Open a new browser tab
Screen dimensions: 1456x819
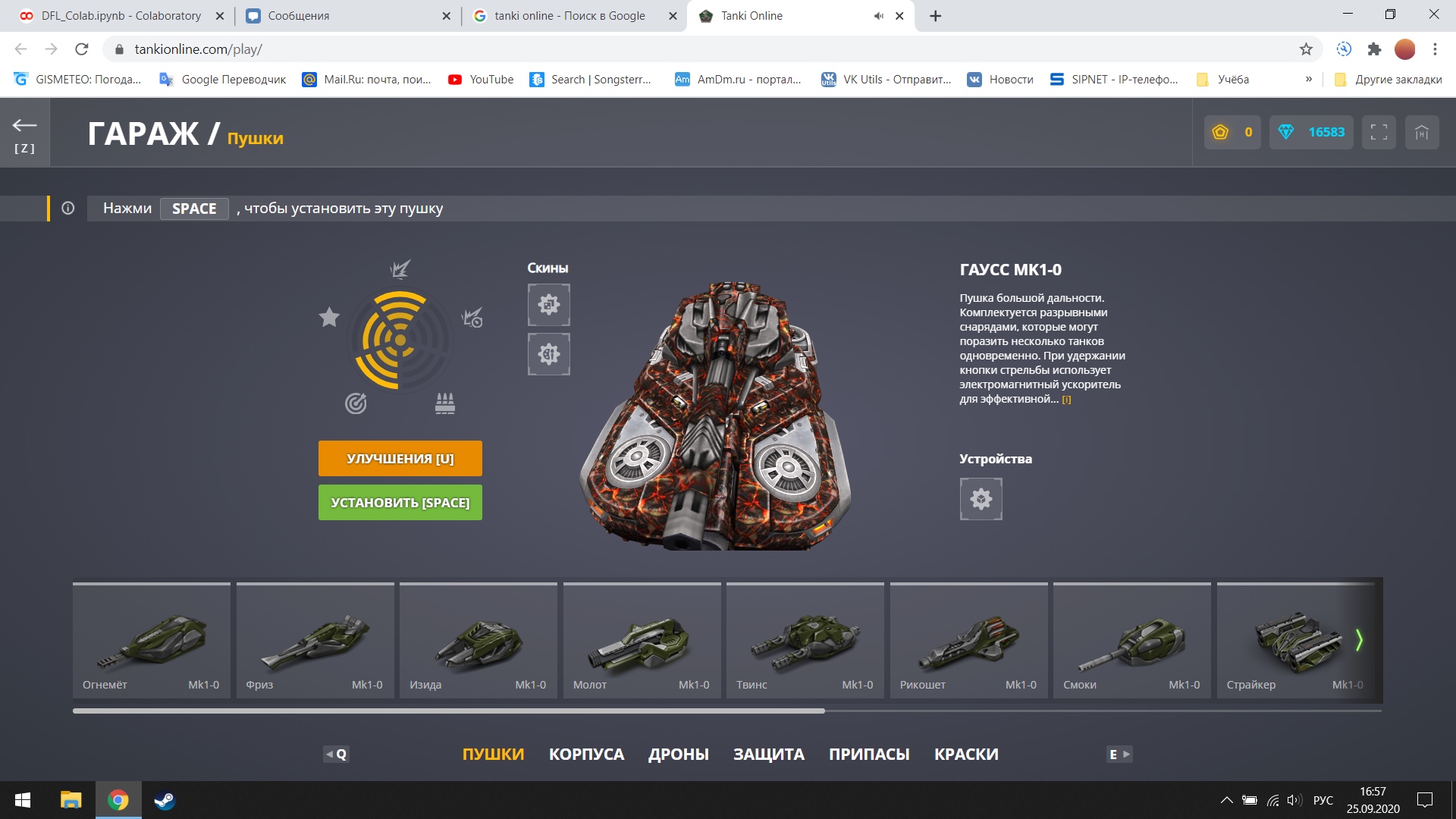936,16
